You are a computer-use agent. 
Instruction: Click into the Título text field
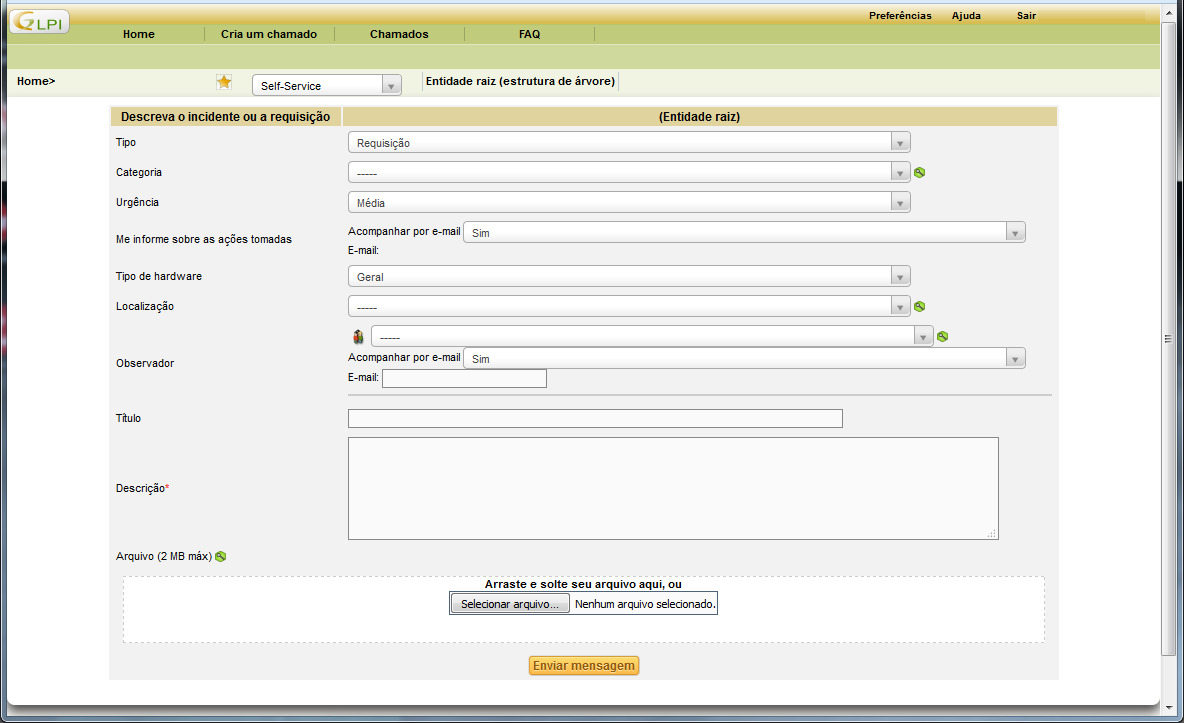(595, 419)
